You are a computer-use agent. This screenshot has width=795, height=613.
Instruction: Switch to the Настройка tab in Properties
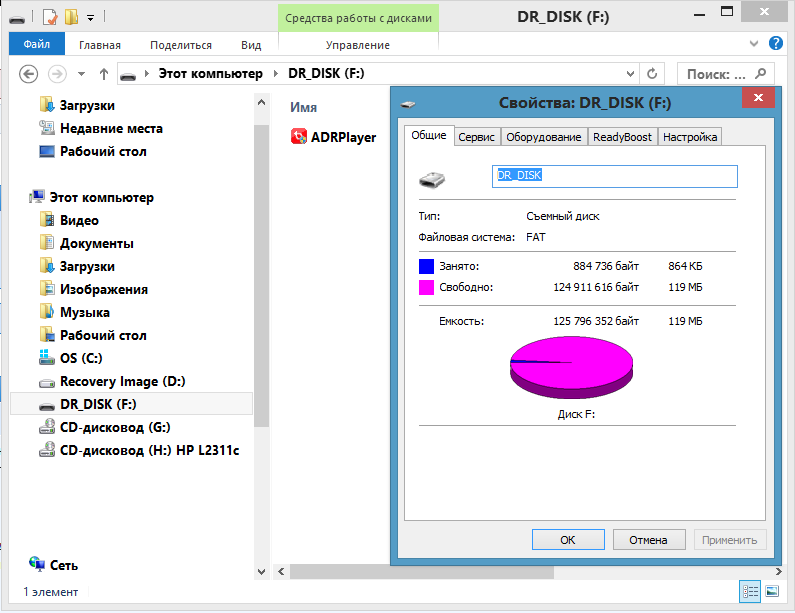pyautogui.click(x=690, y=137)
